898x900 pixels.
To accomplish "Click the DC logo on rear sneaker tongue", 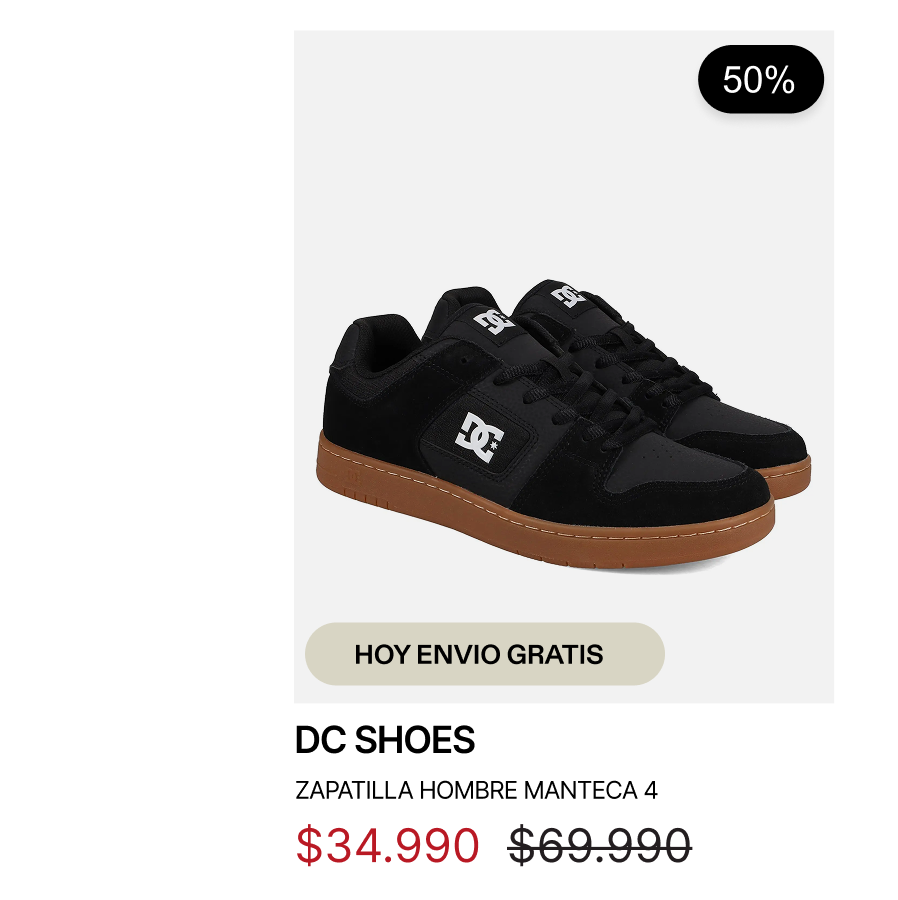I will 568,295.
